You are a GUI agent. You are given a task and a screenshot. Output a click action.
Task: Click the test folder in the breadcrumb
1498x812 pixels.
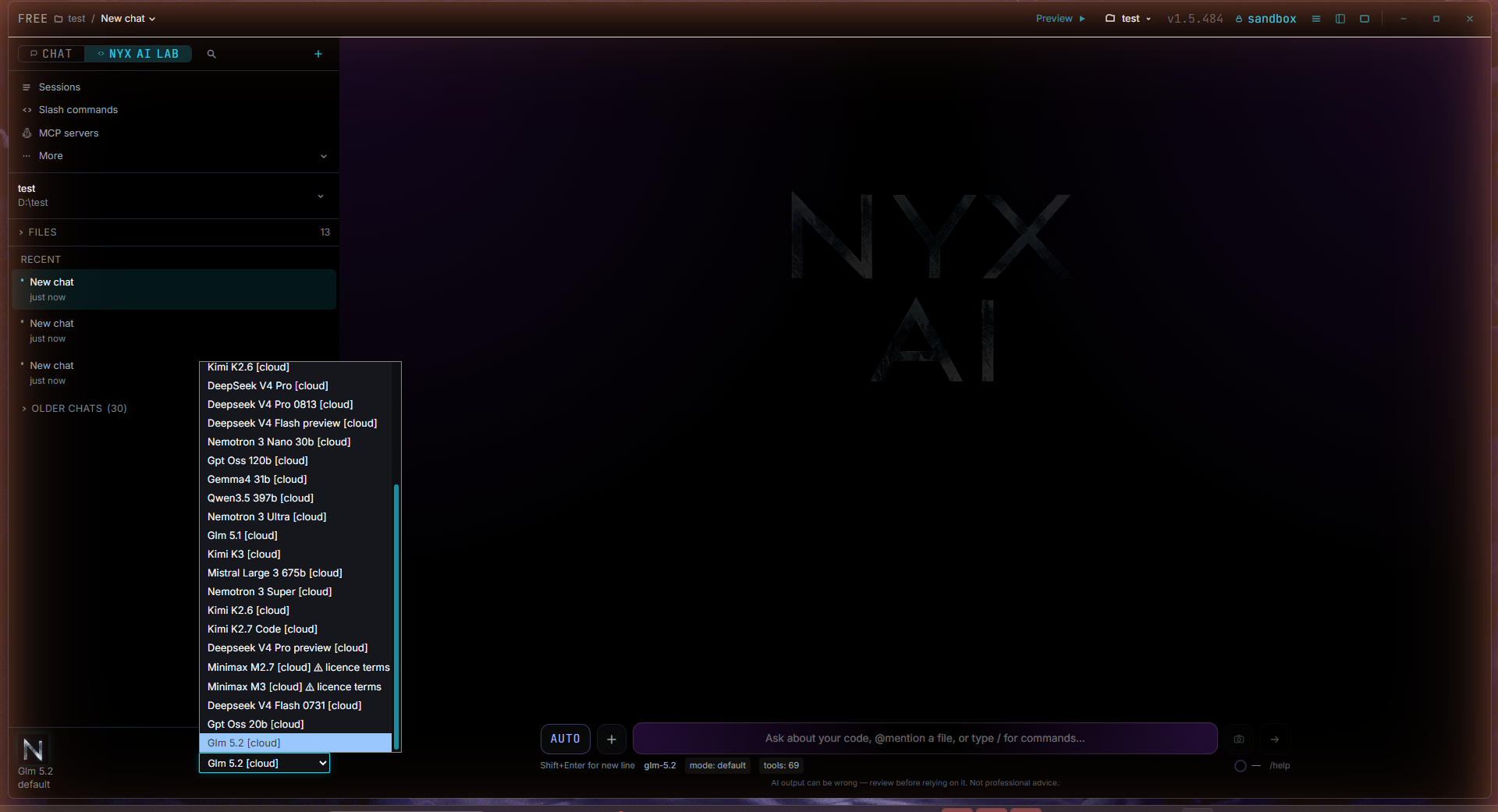point(70,19)
